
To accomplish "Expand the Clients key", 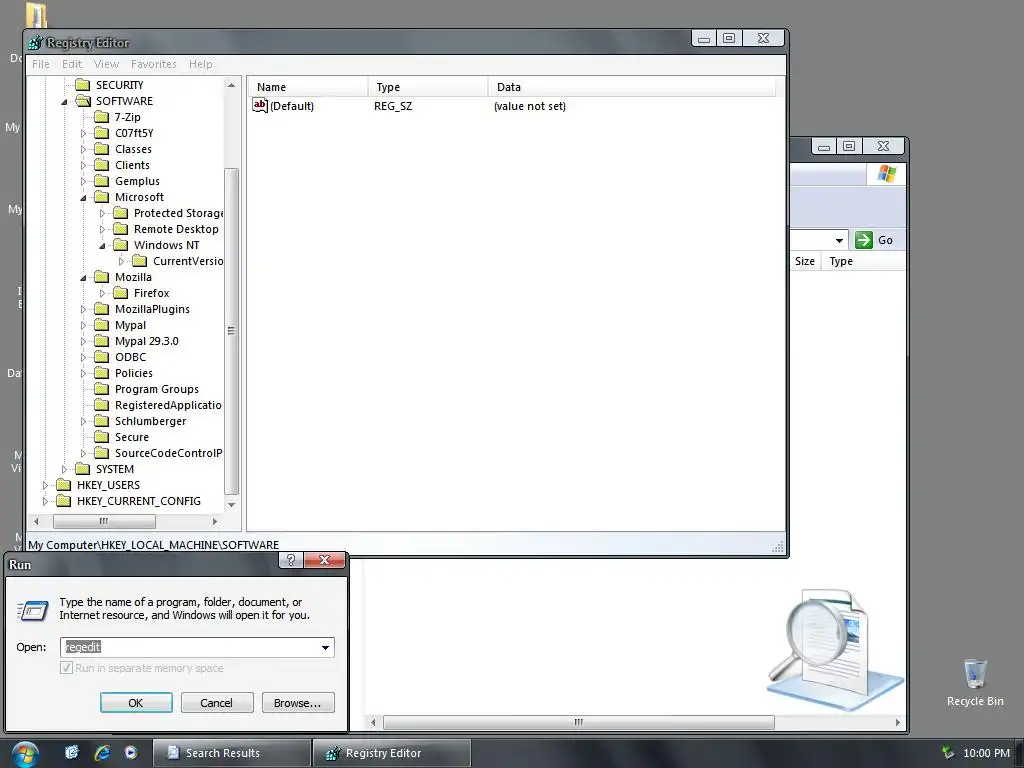I will click(x=83, y=165).
